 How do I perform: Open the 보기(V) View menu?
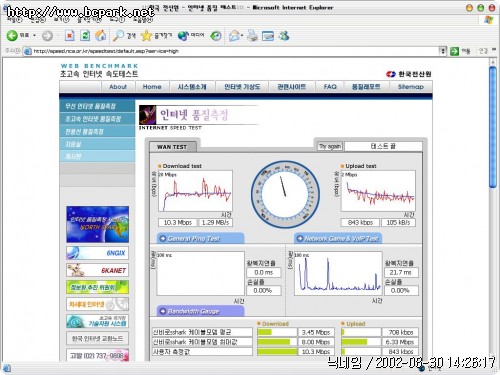pos(61,20)
